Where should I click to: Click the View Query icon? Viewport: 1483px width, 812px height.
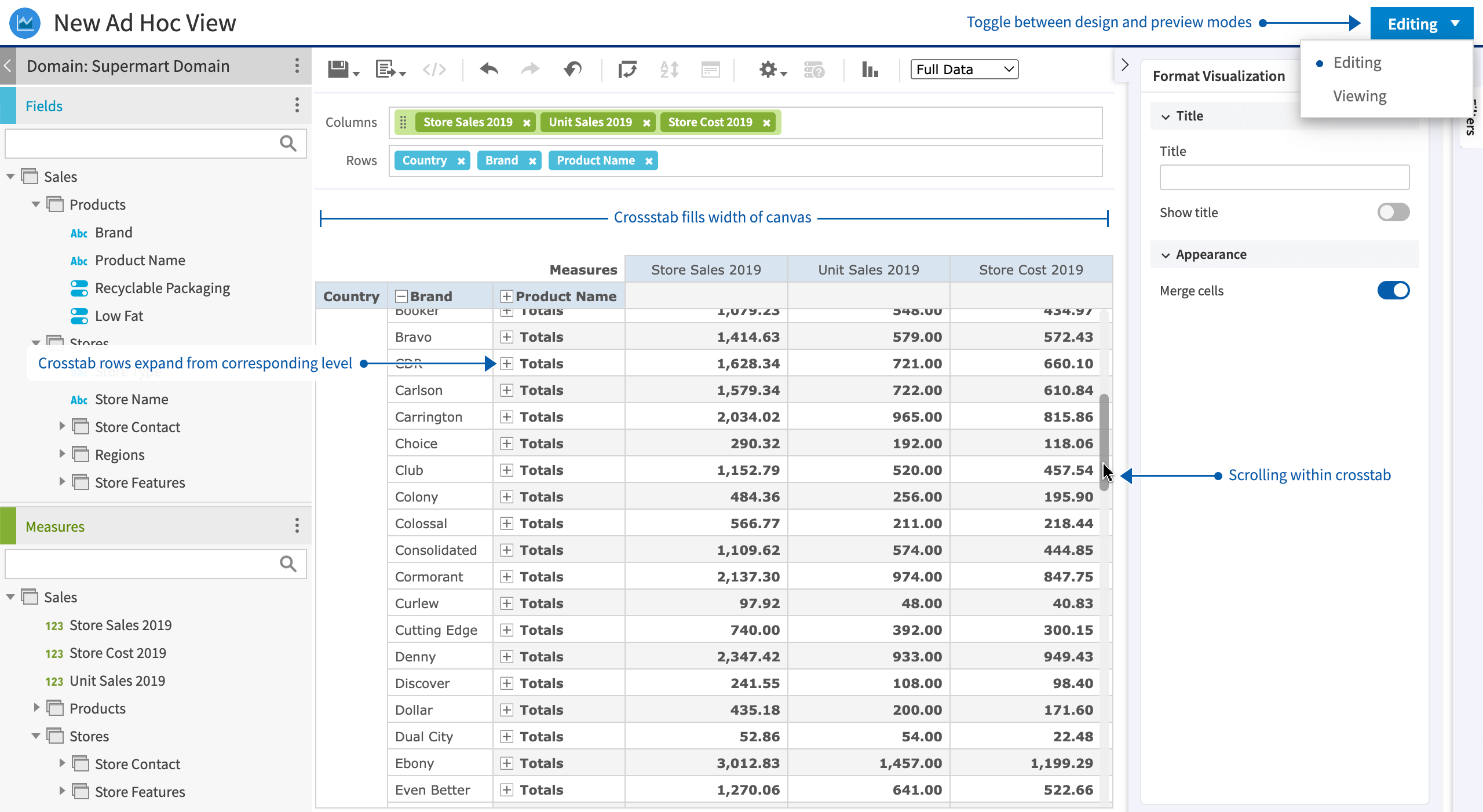tap(814, 70)
